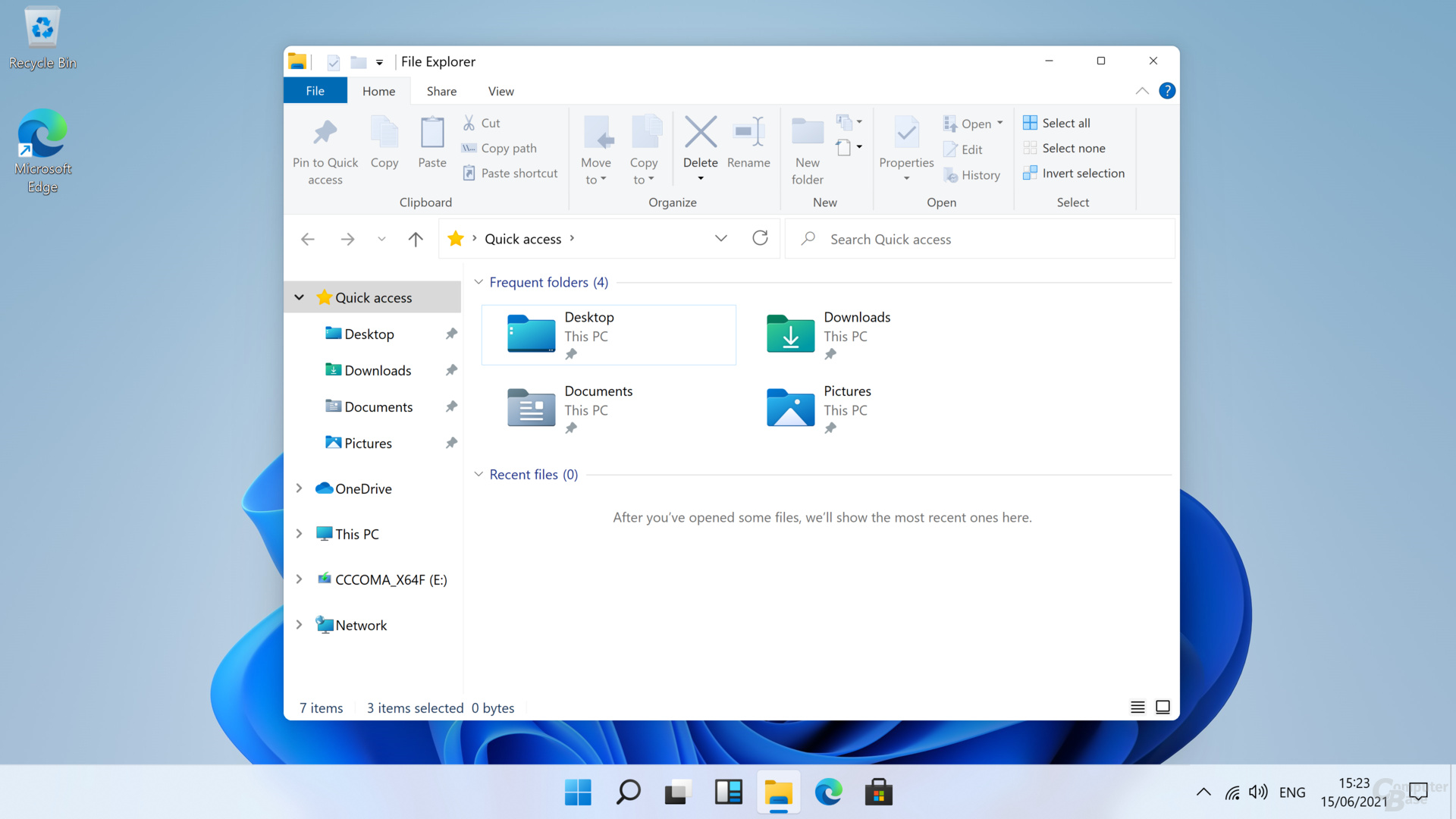Click Copy path in ribbon

499,148
